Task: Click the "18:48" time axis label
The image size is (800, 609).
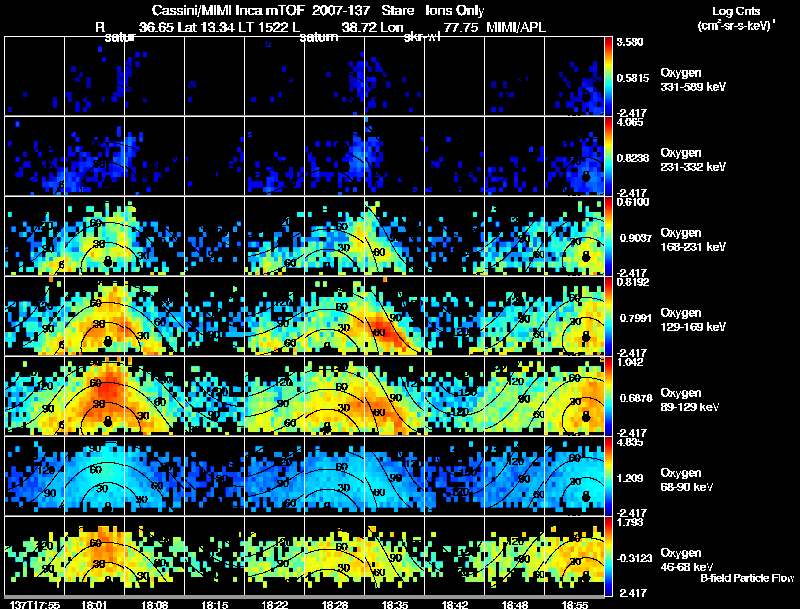Action: click(514, 604)
